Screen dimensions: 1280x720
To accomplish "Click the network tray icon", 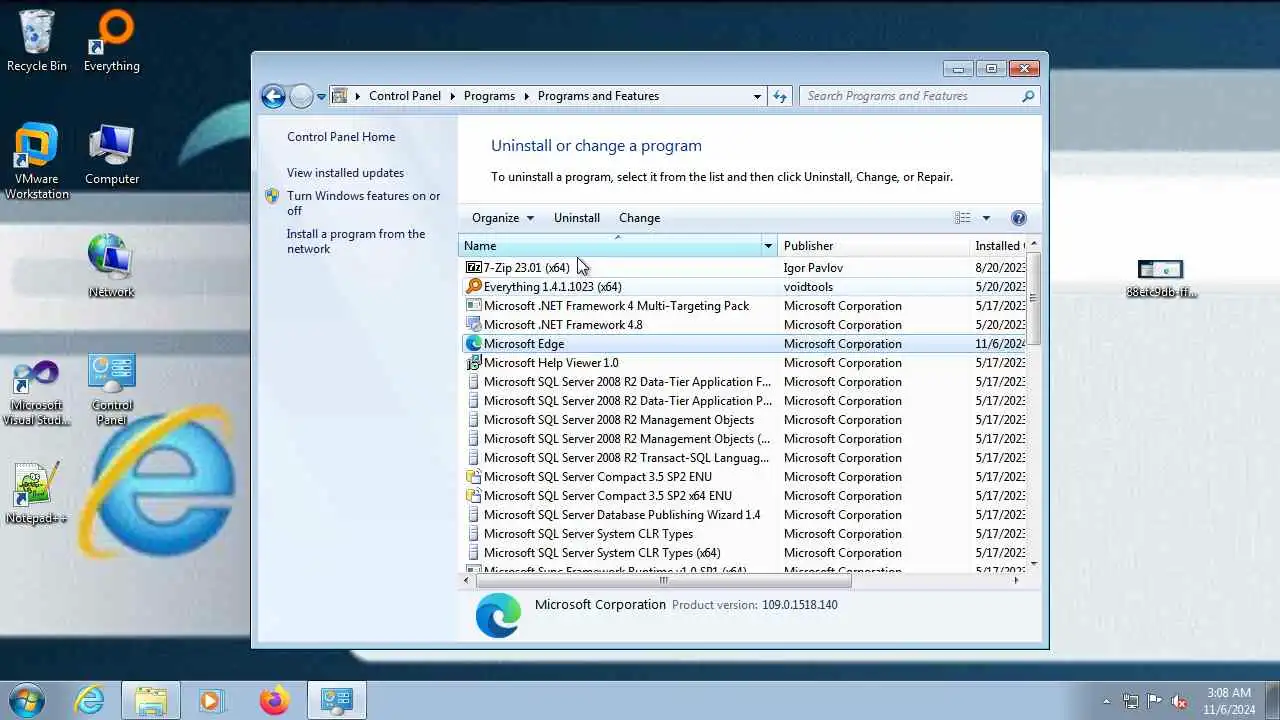I will (1130, 701).
